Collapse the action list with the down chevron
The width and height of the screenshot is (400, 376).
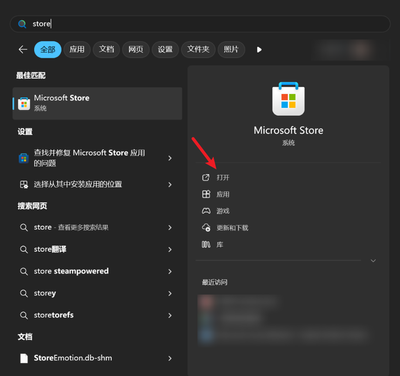pos(373,261)
